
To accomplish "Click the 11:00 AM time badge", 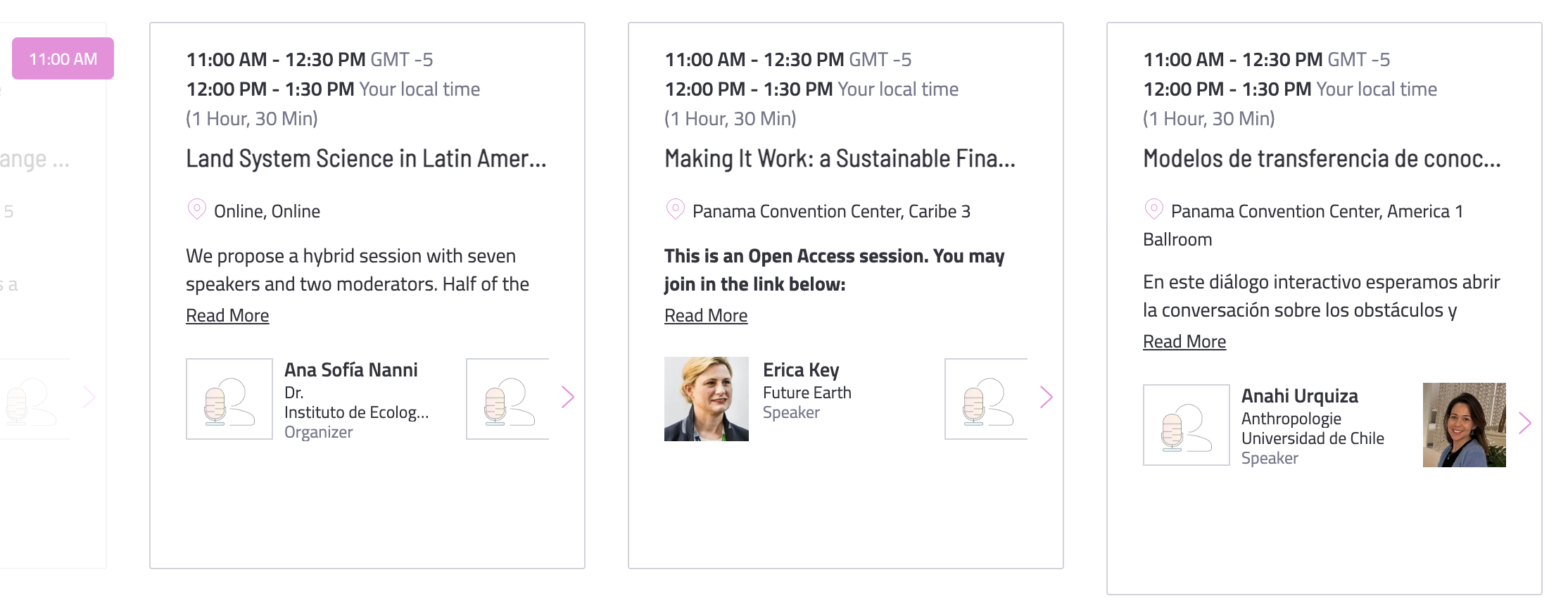I will tap(63, 58).
